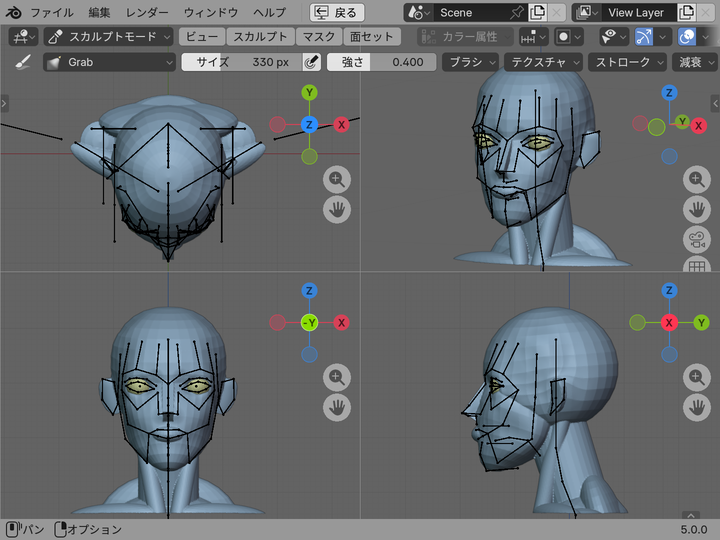The width and height of the screenshot is (720, 540).
Task: Open the レンダー menu
Action: (147, 12)
